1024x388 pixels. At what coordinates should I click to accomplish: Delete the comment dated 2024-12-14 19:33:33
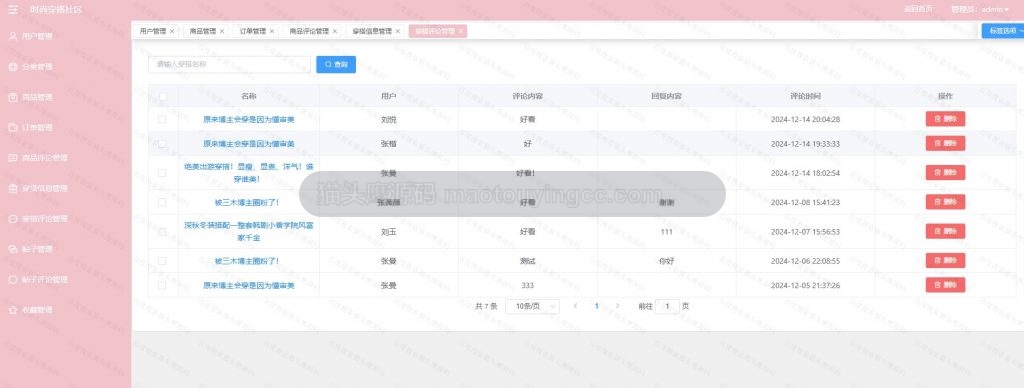(x=945, y=144)
